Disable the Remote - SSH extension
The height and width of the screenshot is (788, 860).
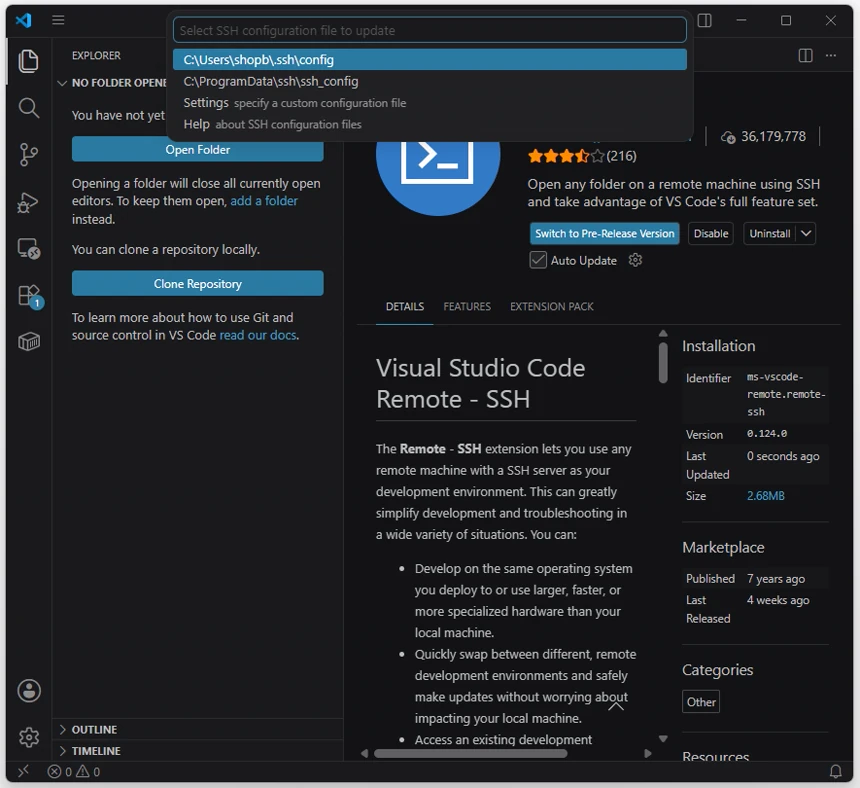[711, 233]
